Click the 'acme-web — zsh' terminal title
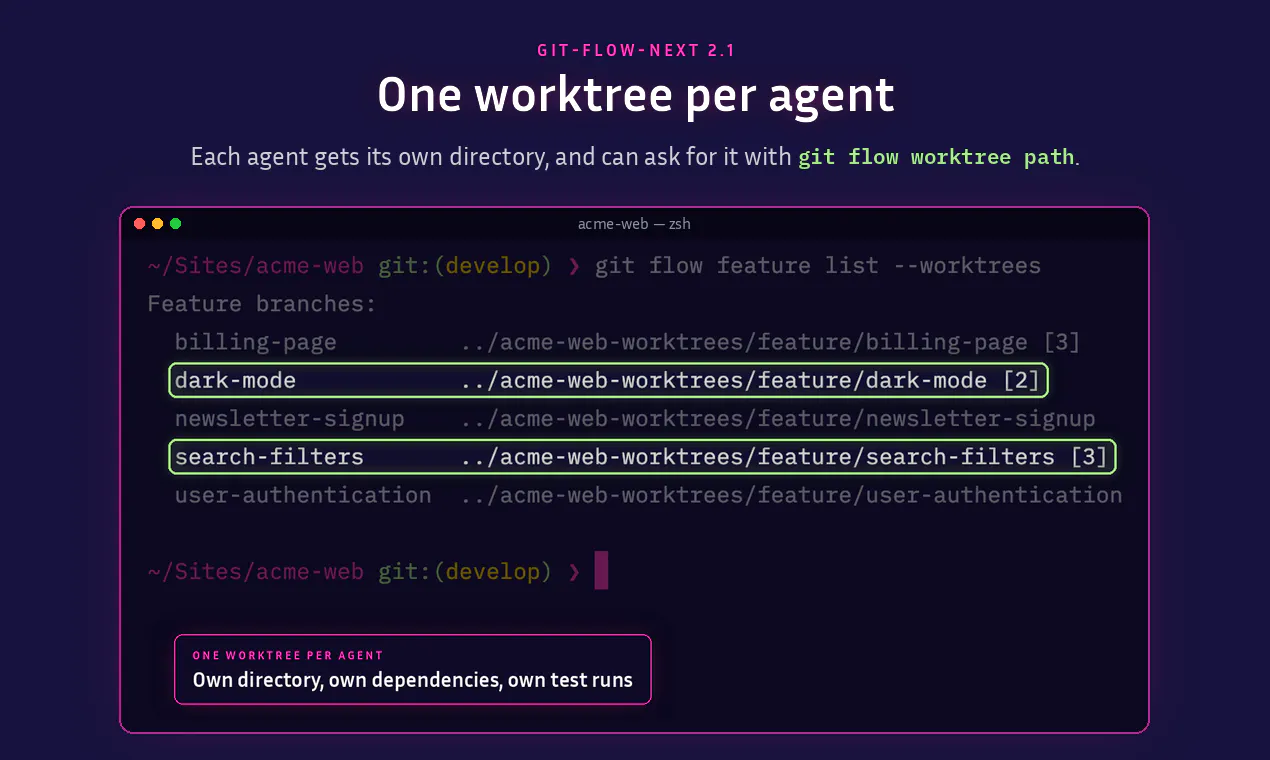Screen dimensions: 1270x760 (x=634, y=224)
